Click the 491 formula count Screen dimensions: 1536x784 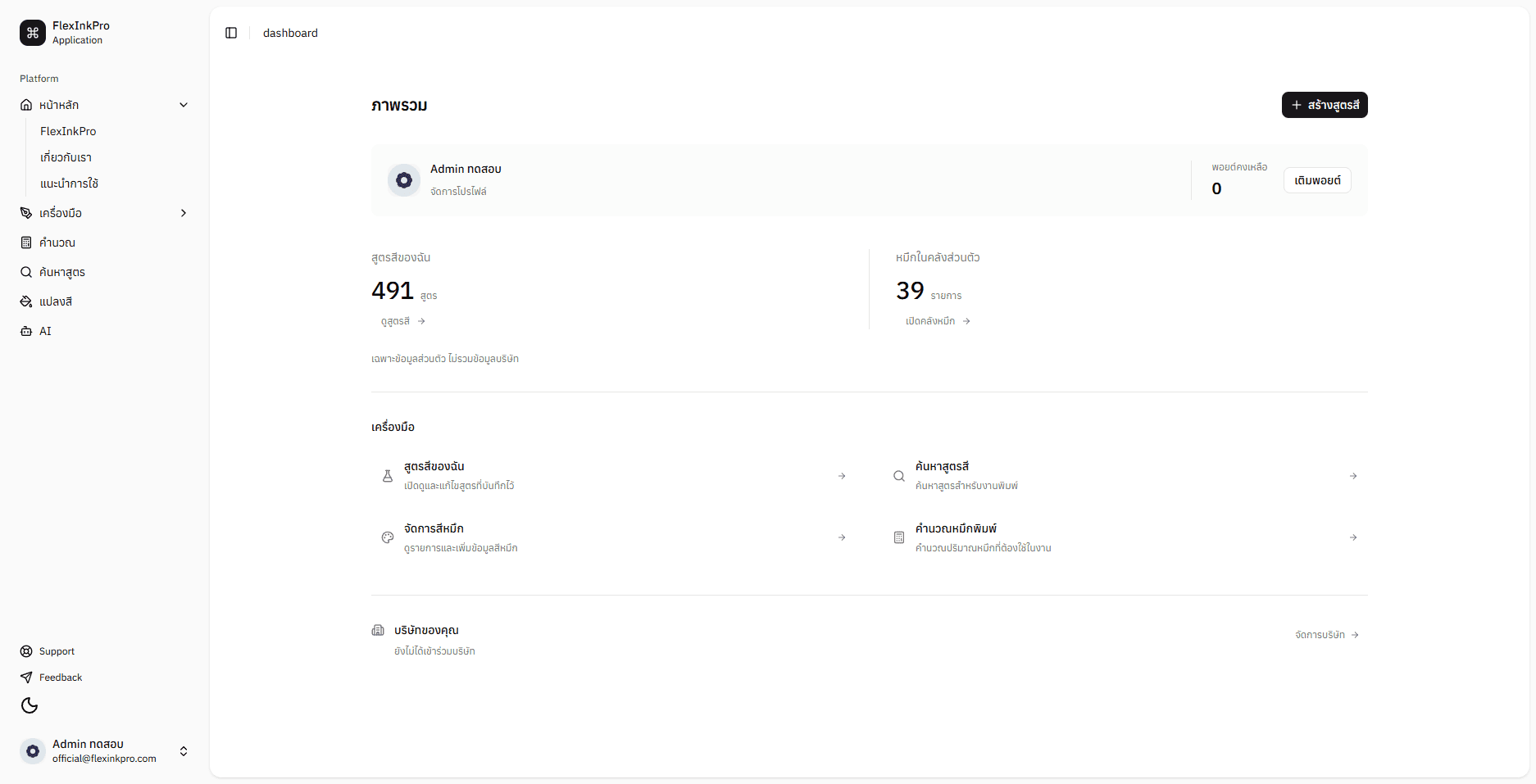pyautogui.click(x=393, y=291)
